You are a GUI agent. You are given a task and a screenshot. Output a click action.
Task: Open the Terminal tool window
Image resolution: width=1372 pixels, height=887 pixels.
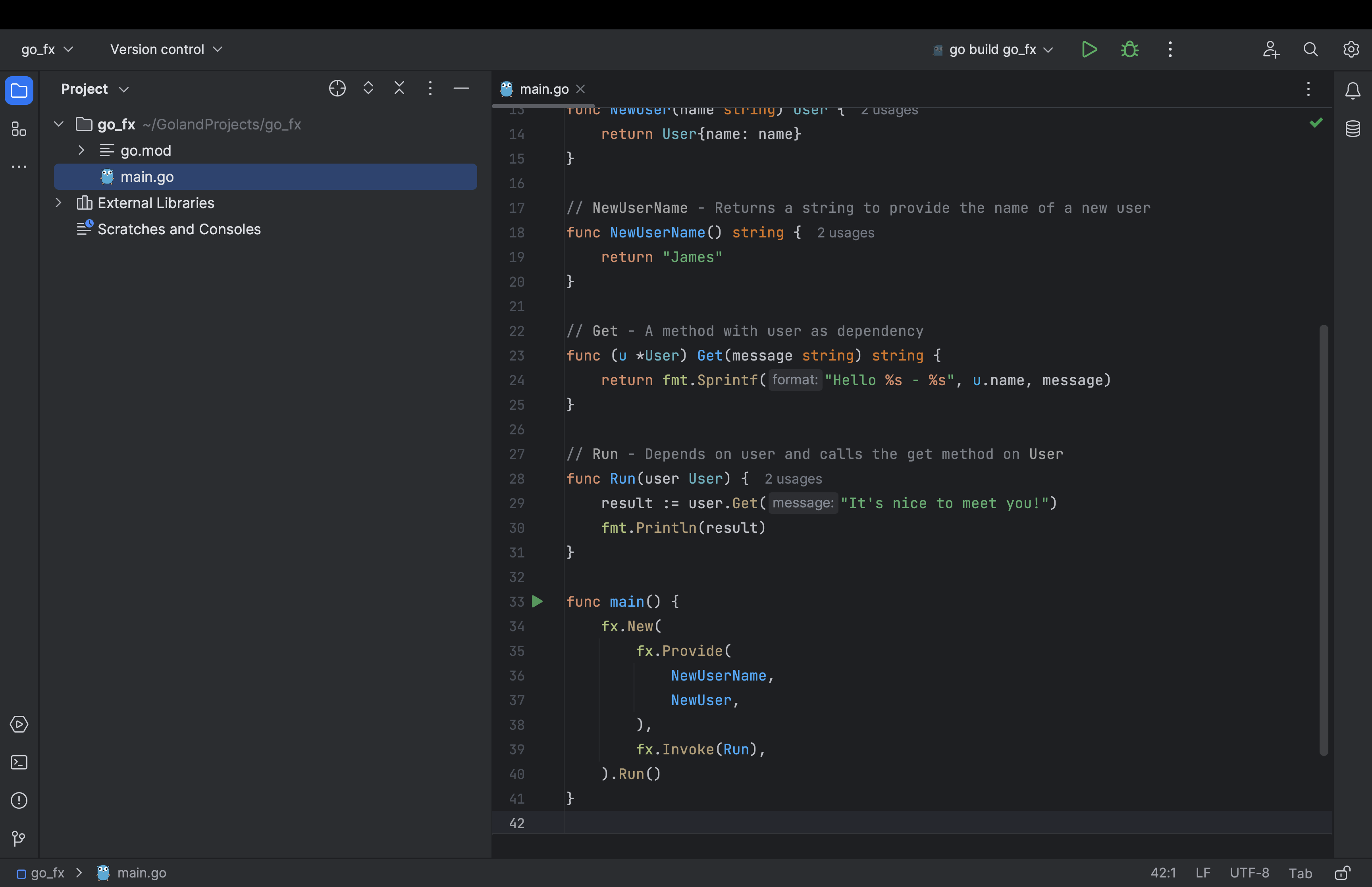pos(19,762)
